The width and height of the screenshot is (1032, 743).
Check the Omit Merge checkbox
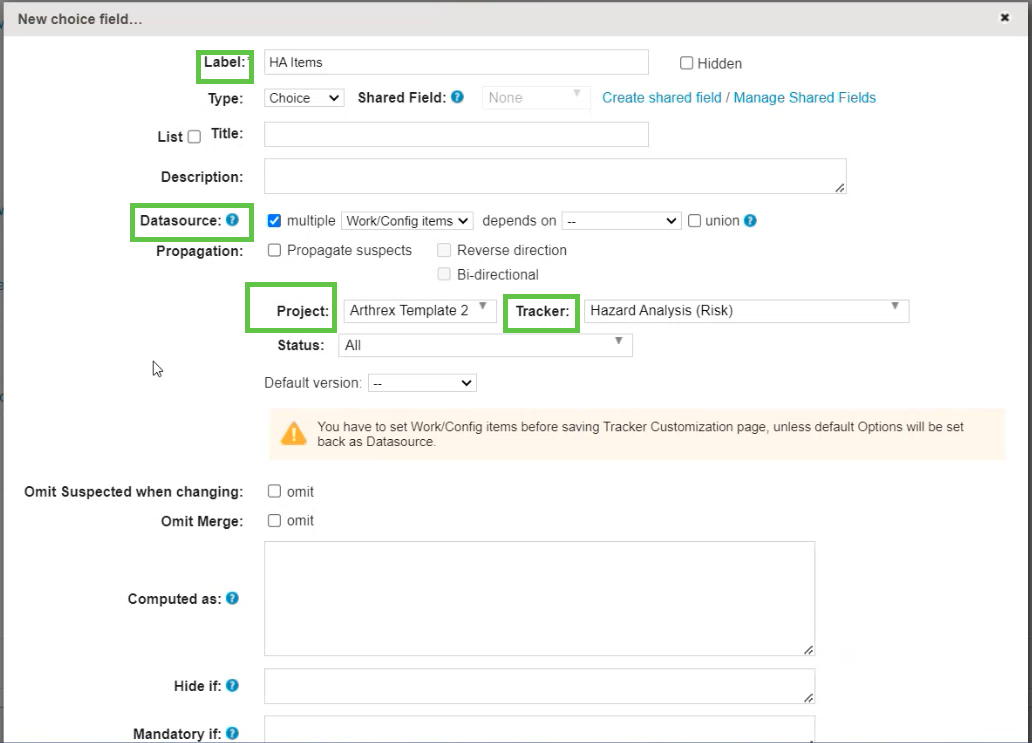(274, 520)
